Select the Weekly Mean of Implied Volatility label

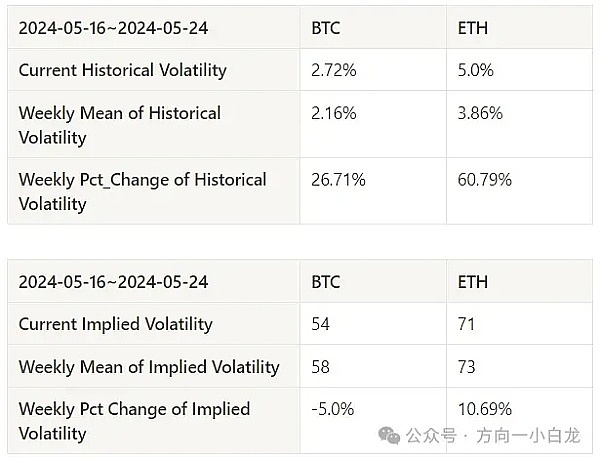point(149,367)
